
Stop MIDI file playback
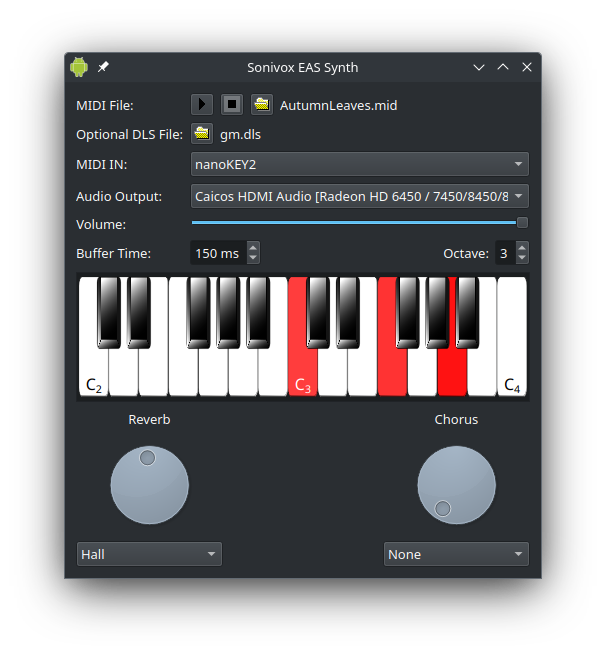pyautogui.click(x=232, y=104)
